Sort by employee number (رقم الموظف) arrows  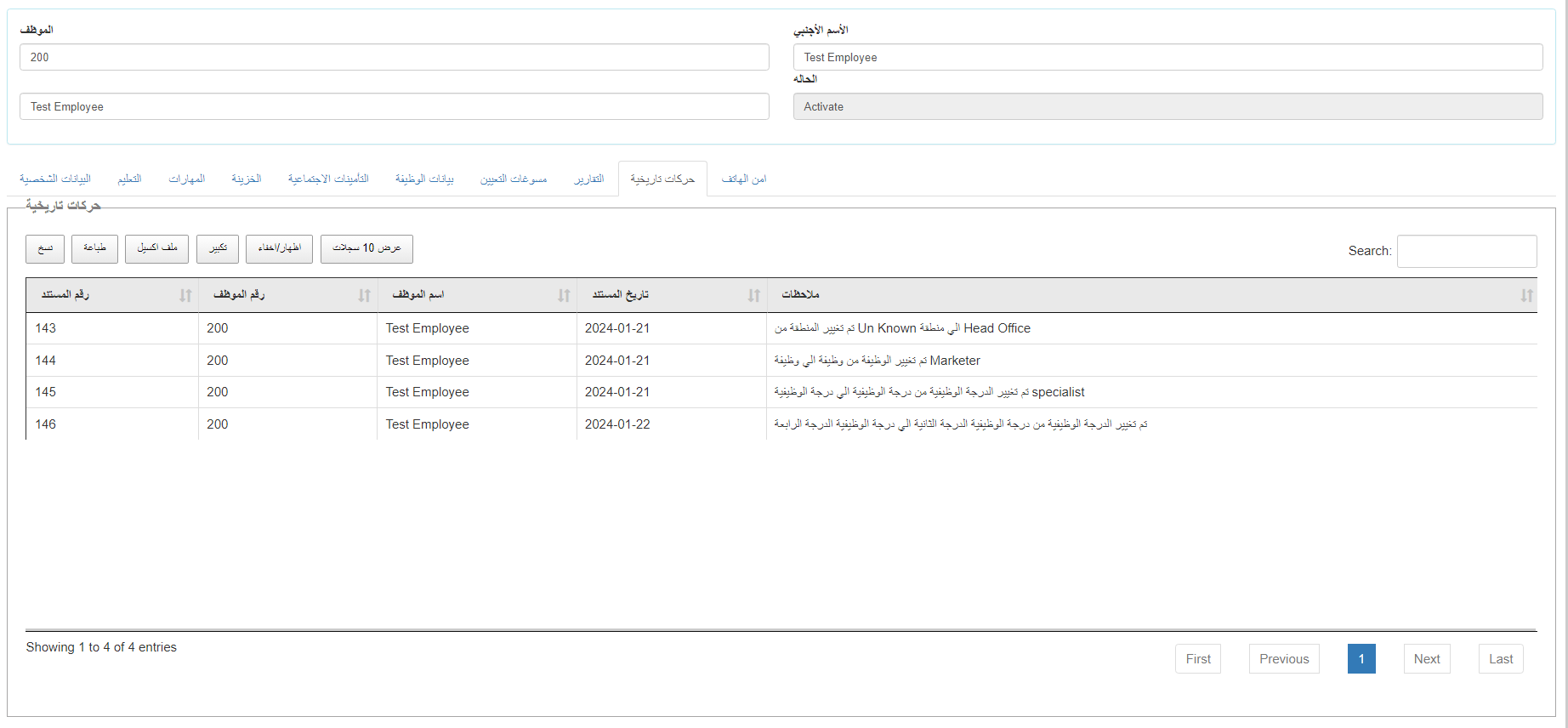point(364,295)
